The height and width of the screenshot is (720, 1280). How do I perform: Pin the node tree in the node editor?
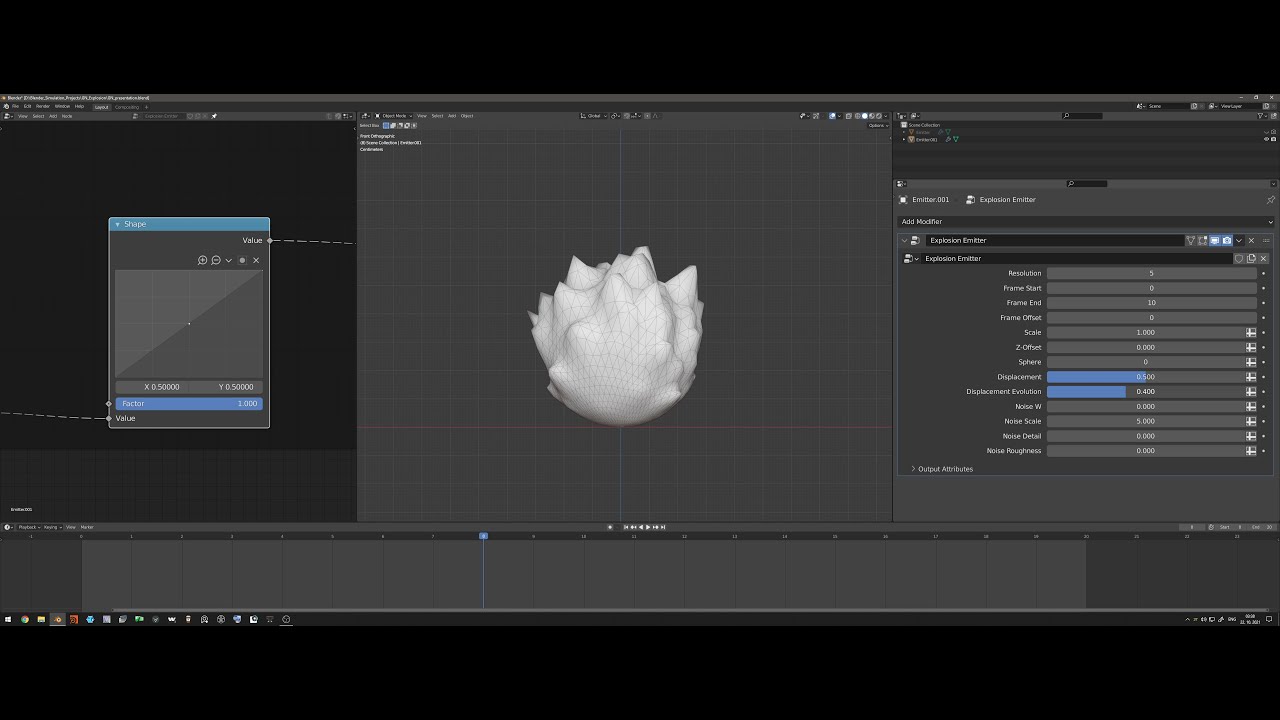[x=214, y=116]
